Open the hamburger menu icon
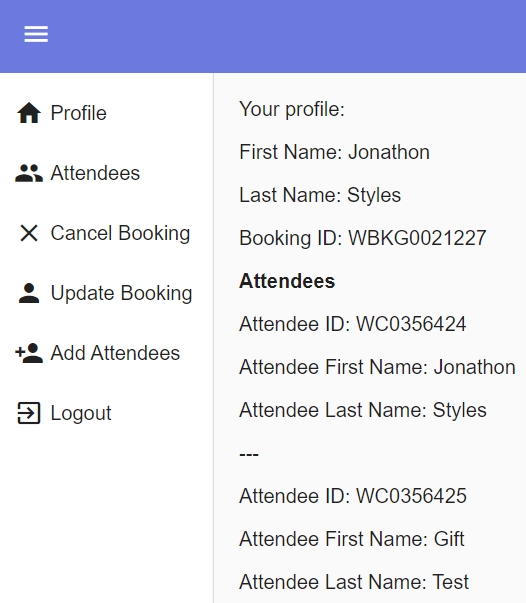The image size is (526, 603). tap(36, 34)
